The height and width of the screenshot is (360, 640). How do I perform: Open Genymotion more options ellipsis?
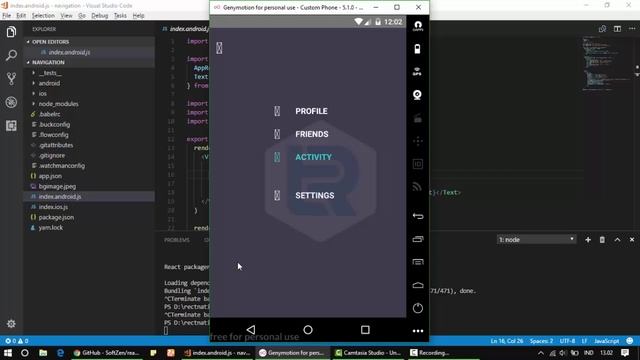418,331
